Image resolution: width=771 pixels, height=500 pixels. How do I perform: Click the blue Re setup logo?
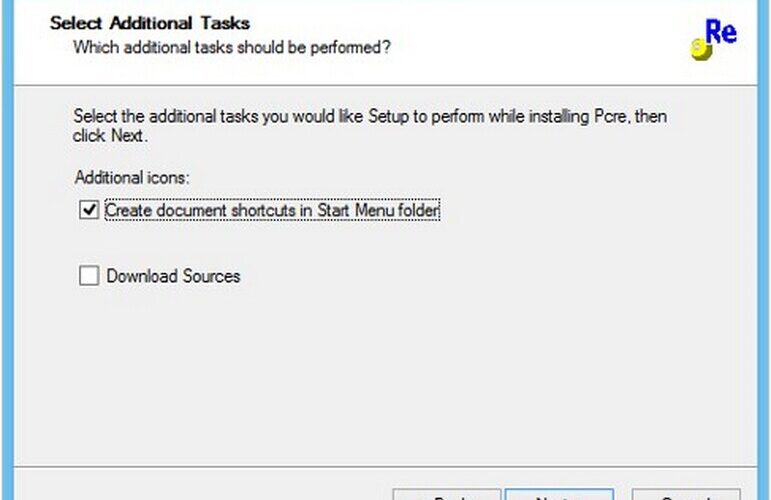[x=714, y=39]
